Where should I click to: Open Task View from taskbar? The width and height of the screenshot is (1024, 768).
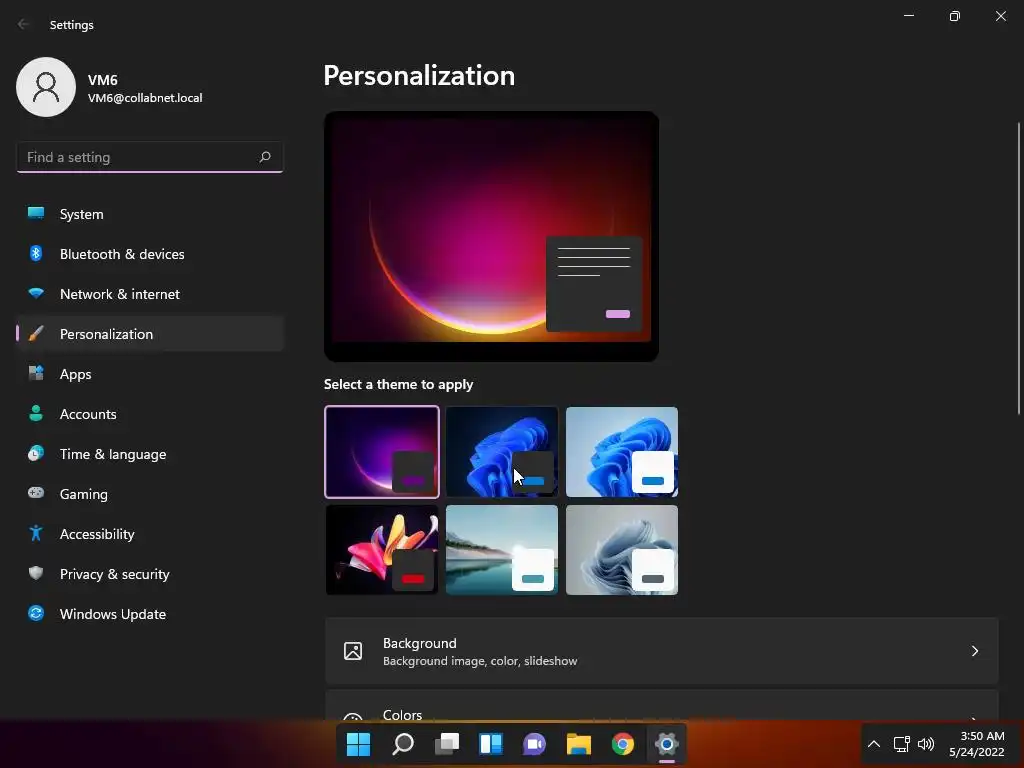tap(447, 744)
